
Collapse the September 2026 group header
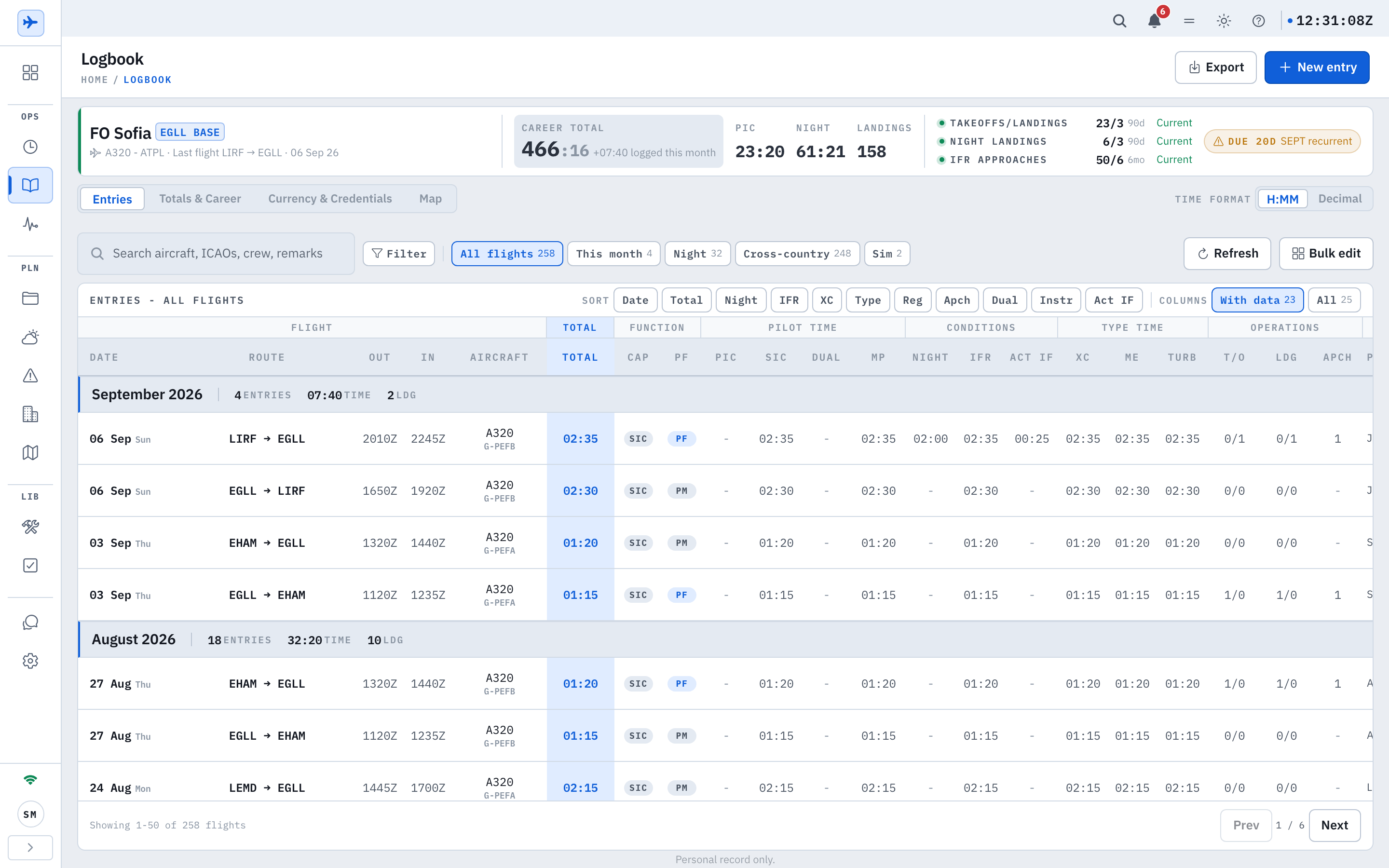click(x=725, y=394)
